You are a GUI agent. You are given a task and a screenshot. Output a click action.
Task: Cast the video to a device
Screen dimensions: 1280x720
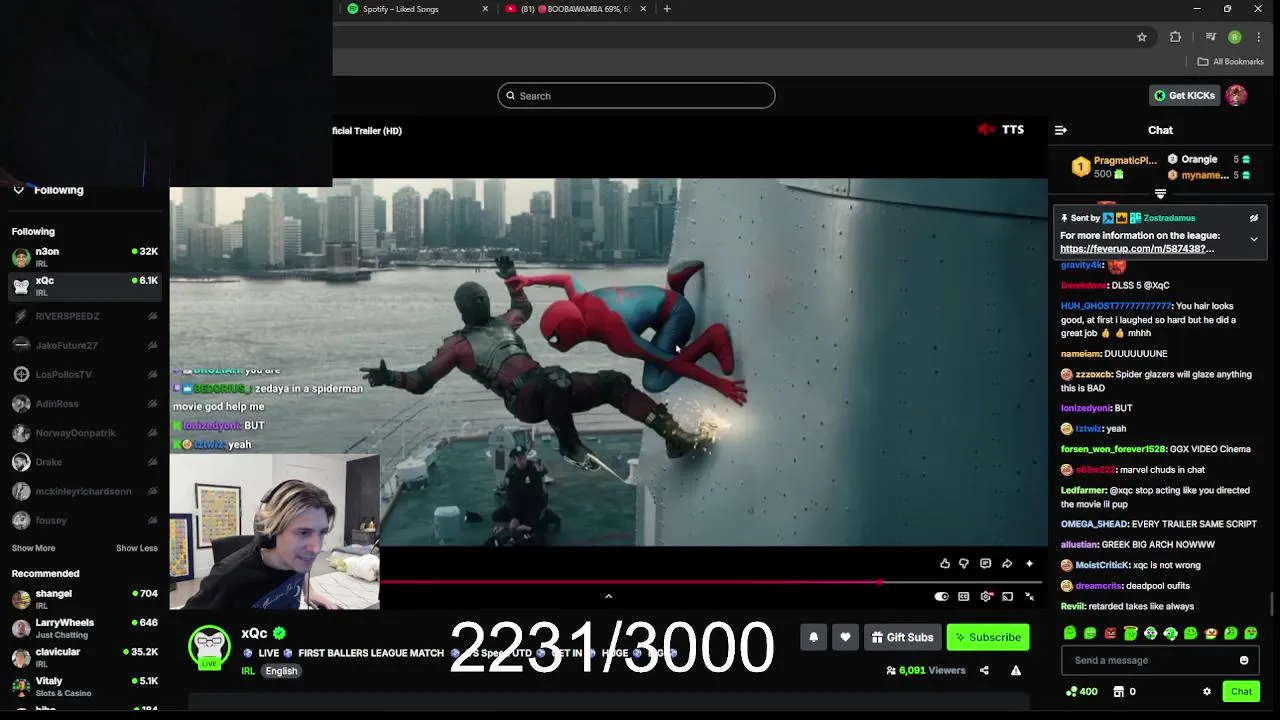tap(1007, 597)
